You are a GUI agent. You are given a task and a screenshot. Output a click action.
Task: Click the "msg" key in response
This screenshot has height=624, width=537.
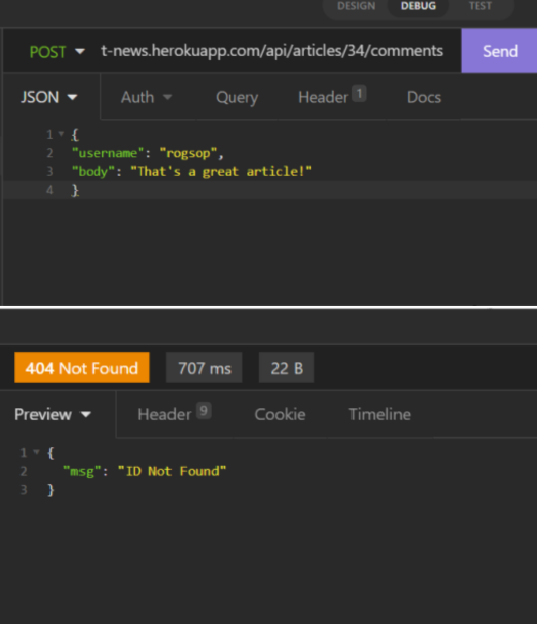82,472
